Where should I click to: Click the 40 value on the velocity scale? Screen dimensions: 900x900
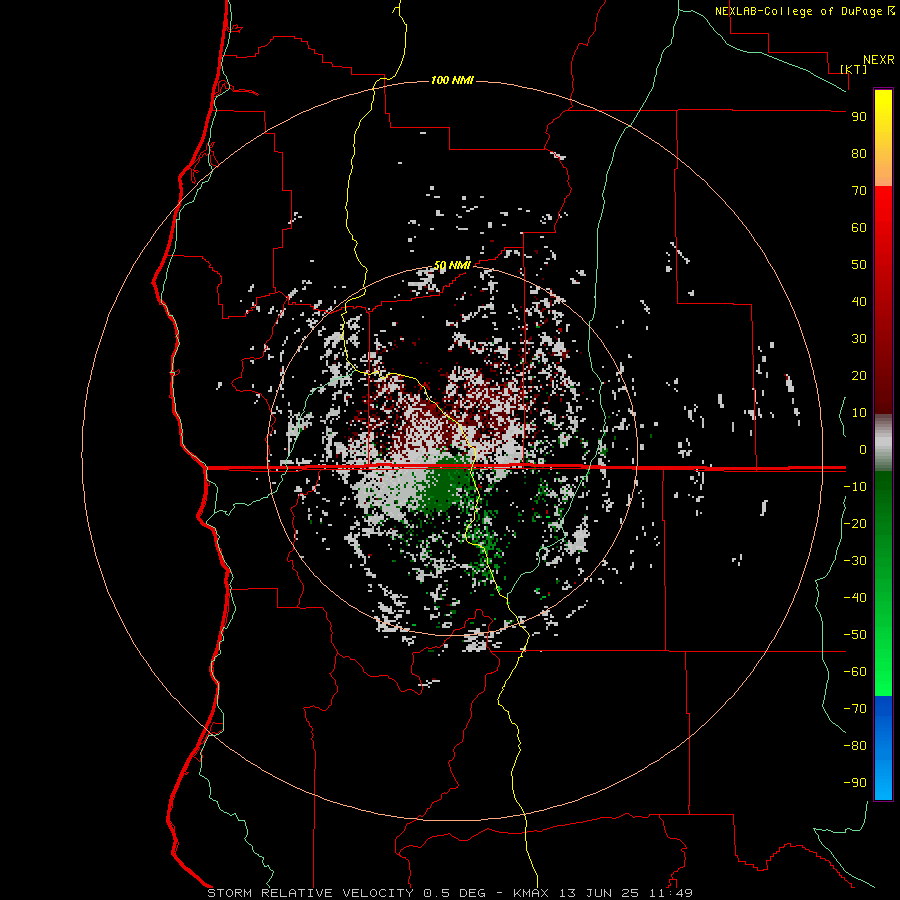click(x=859, y=301)
